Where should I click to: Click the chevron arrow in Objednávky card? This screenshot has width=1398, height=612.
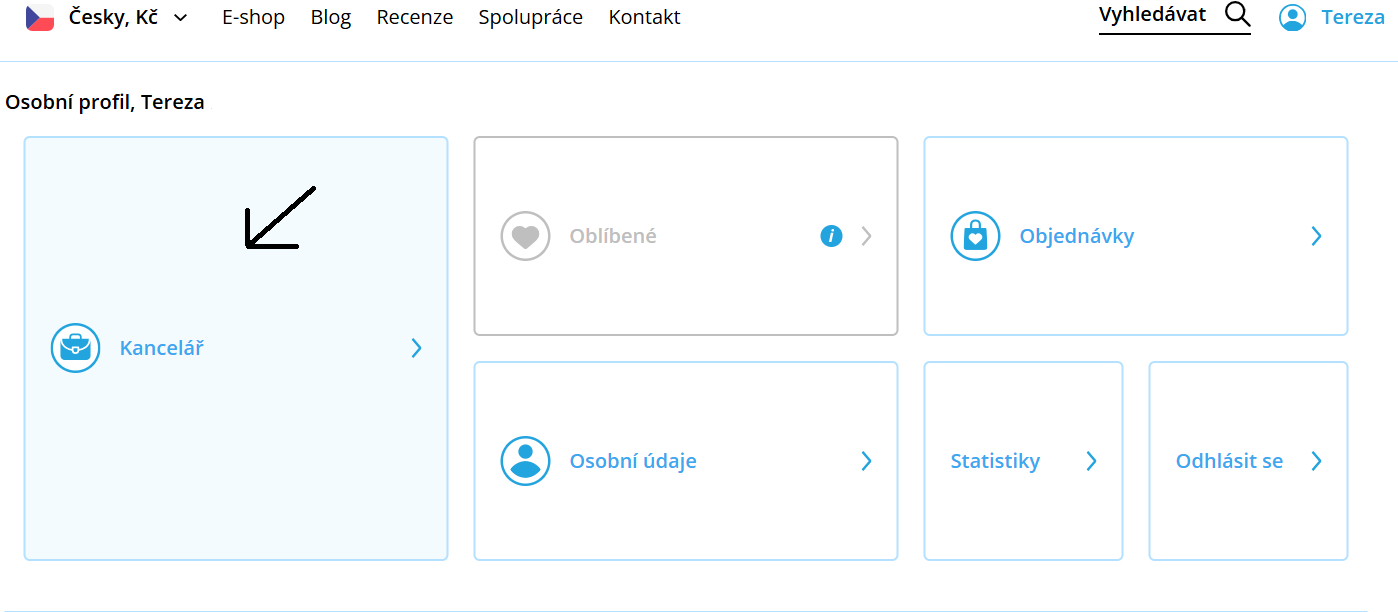tap(1316, 236)
